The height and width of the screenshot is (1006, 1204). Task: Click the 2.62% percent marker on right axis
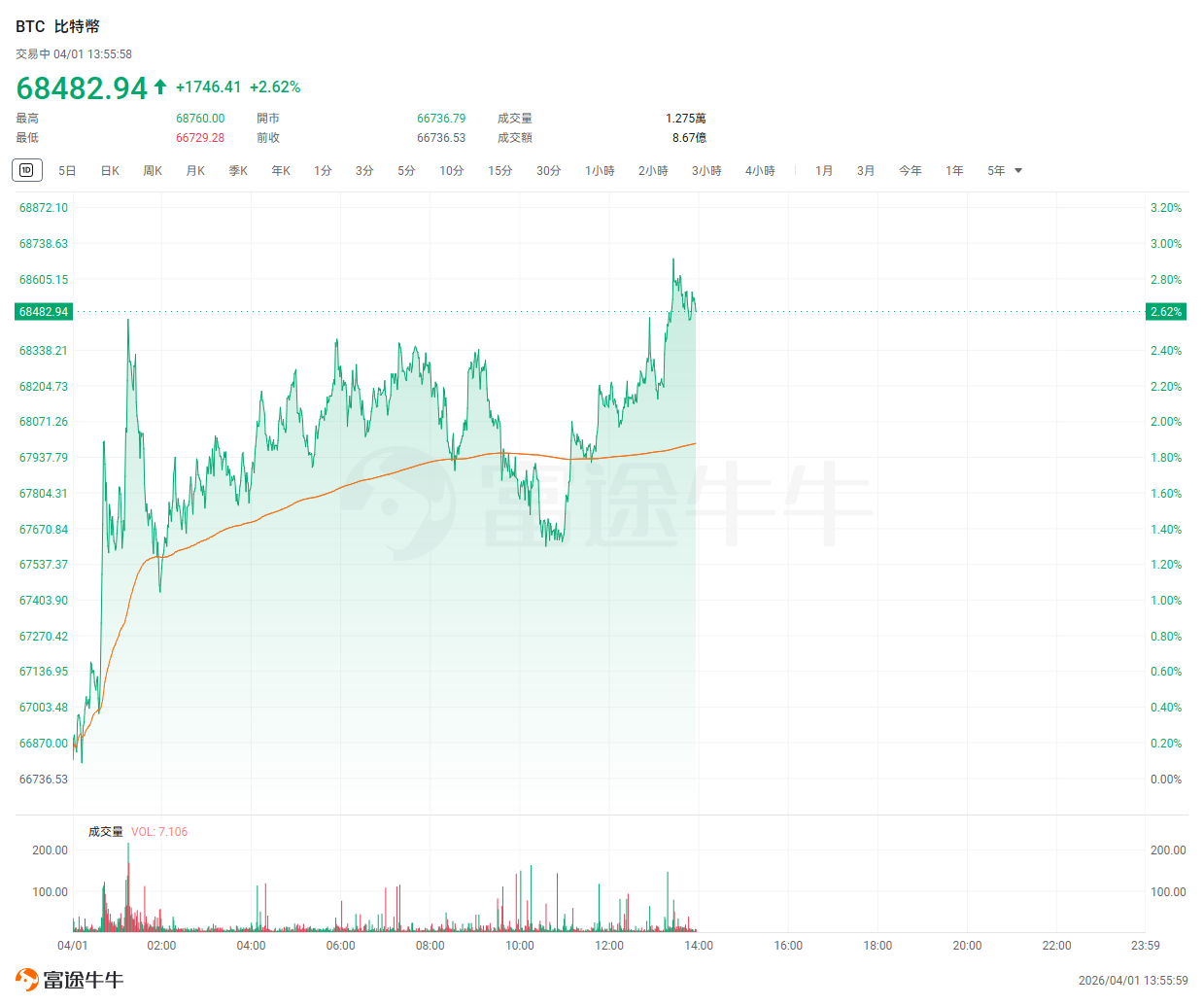point(1165,312)
